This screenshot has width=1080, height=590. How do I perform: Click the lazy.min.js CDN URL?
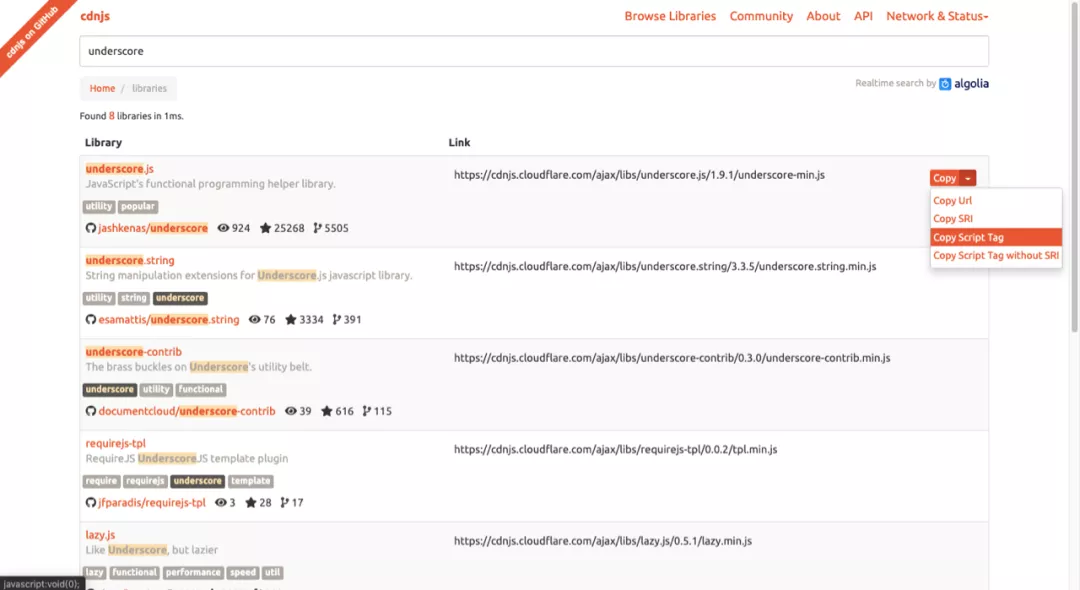pyautogui.click(x=603, y=541)
